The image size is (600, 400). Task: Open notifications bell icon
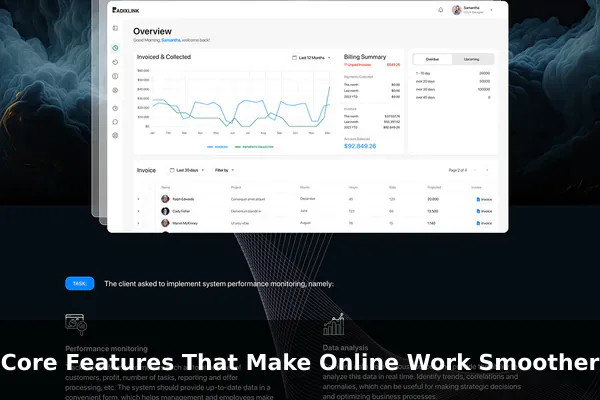440,10
